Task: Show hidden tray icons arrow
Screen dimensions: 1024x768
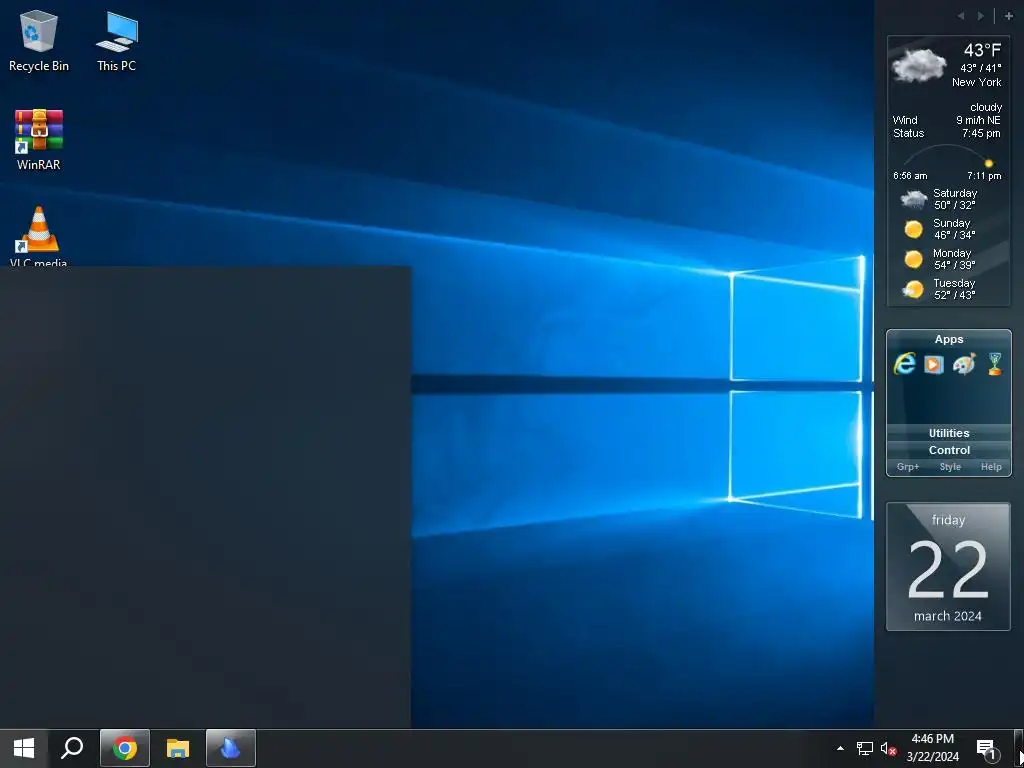Action: point(840,748)
